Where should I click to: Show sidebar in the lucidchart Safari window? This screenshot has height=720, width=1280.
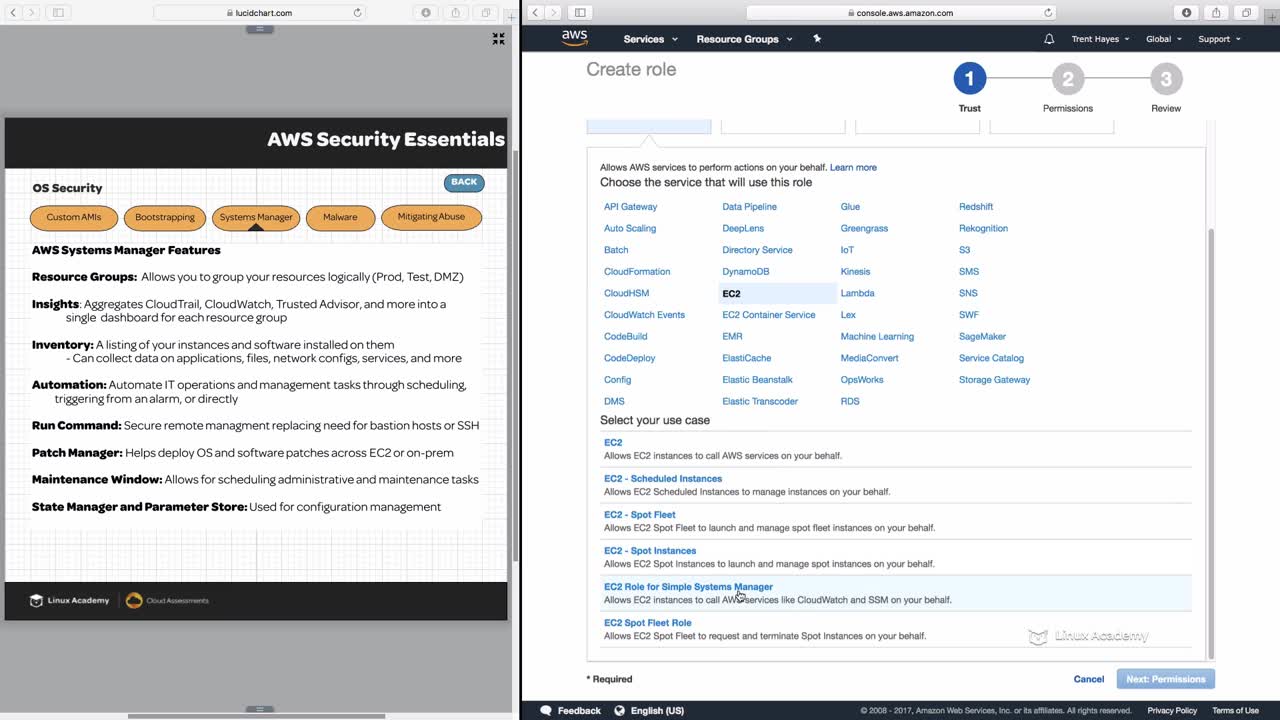(58, 13)
